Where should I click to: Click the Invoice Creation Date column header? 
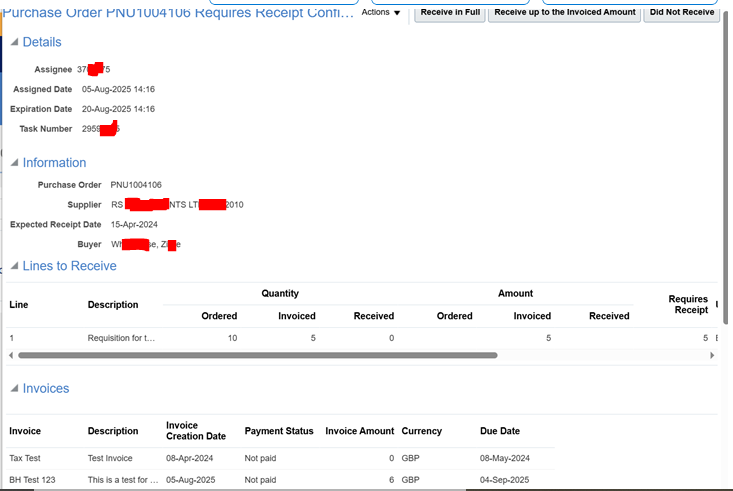(196, 431)
